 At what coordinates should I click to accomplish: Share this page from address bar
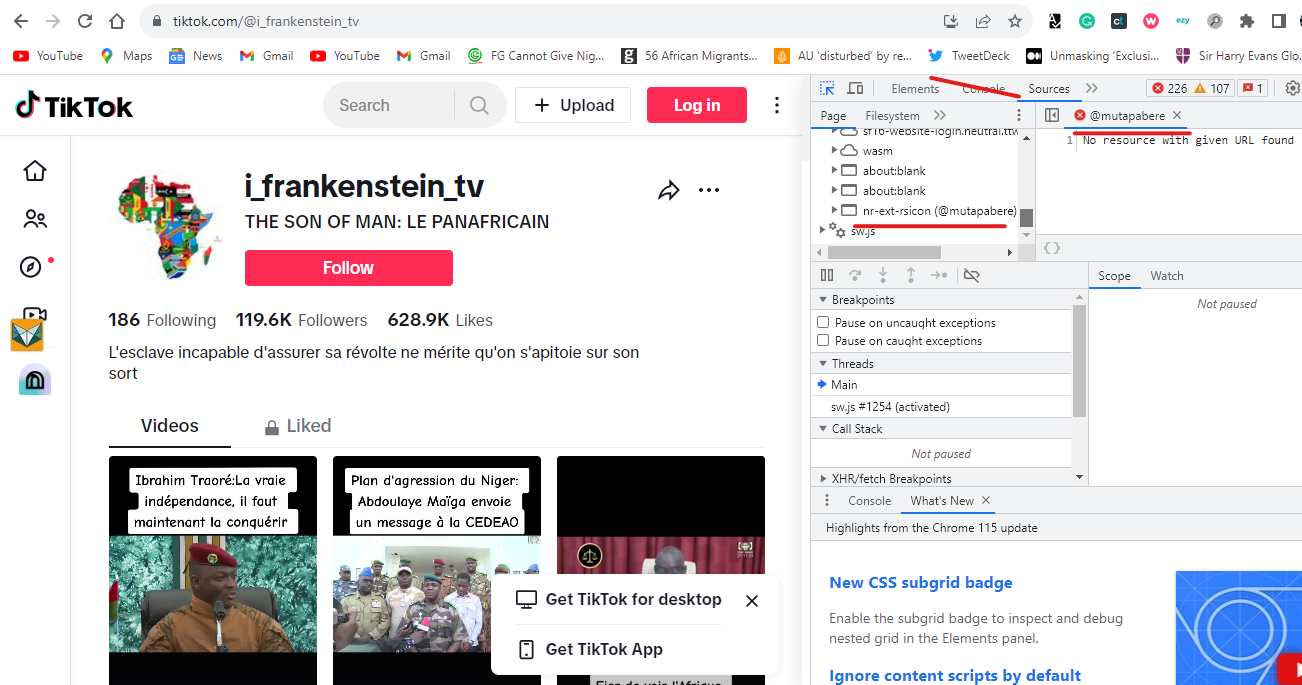point(983,21)
